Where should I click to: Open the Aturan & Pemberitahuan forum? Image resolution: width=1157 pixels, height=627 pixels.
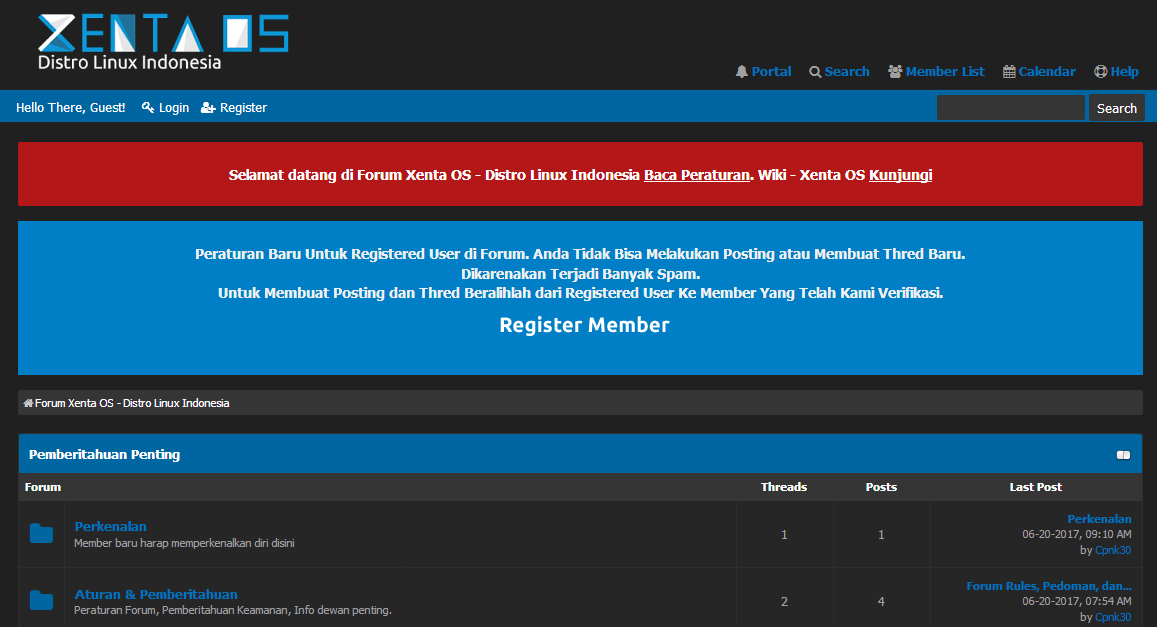tap(156, 594)
